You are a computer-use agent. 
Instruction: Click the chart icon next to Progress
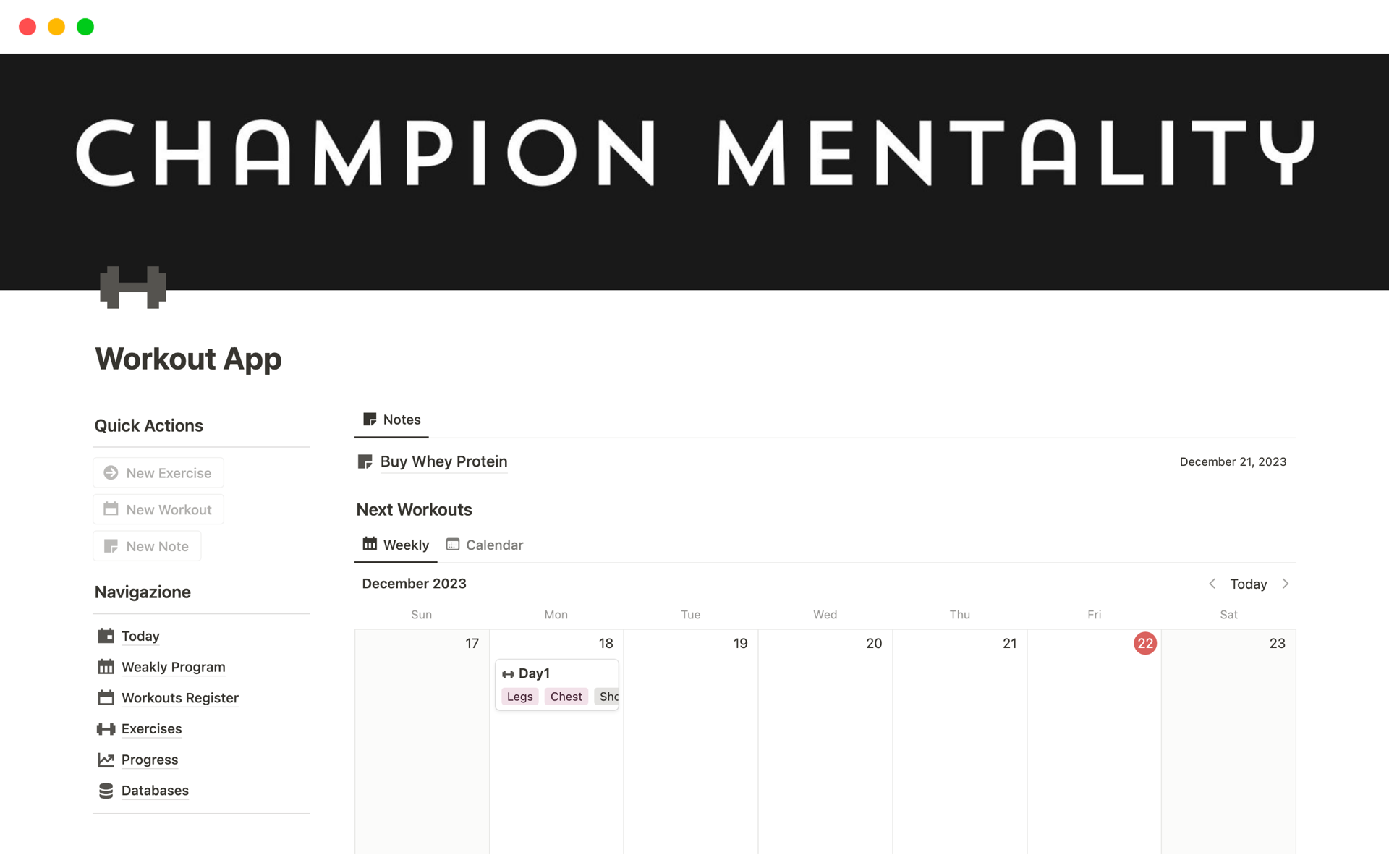106,759
